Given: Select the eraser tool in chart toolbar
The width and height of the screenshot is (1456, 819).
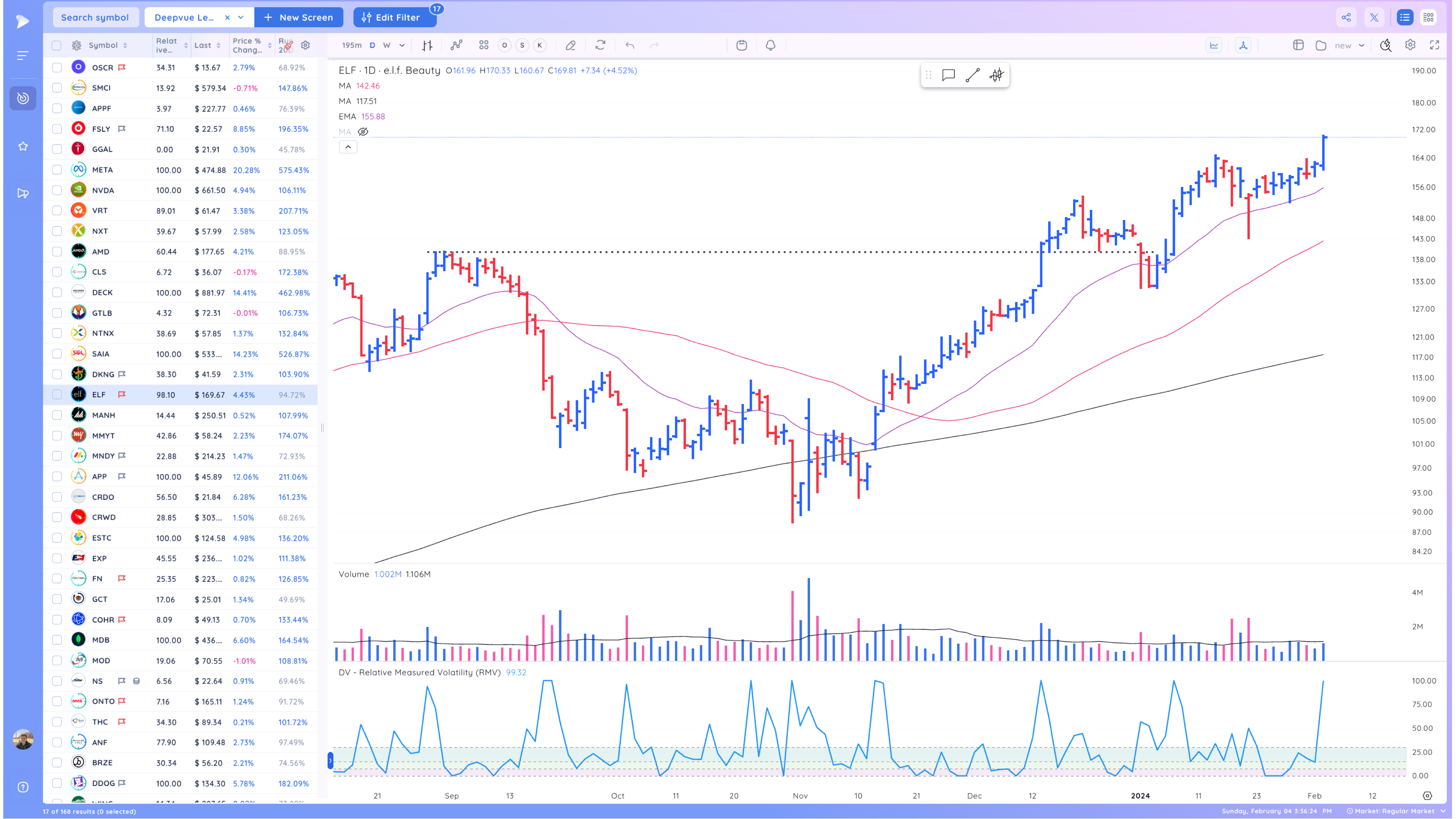Looking at the screenshot, I should click(570, 45).
